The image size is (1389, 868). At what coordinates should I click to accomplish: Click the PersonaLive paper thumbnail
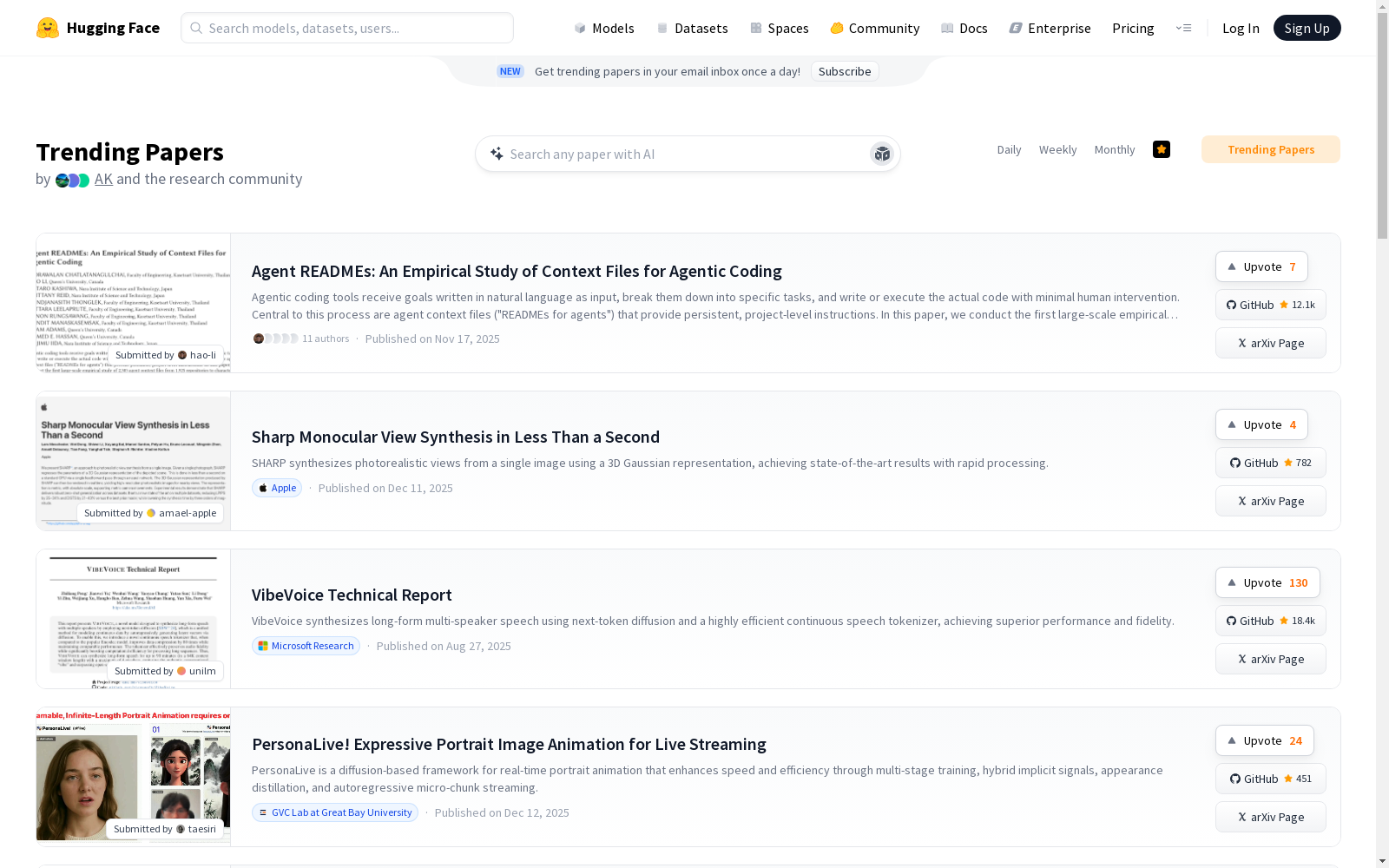click(x=133, y=777)
